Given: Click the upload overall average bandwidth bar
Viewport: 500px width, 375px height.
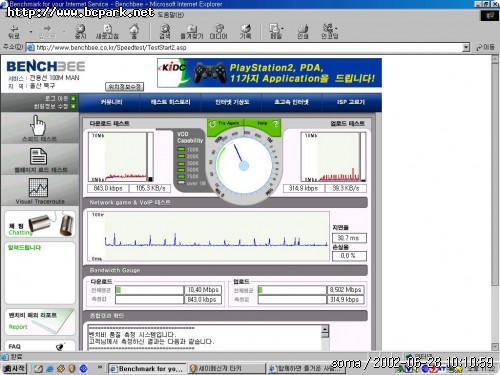Looking at the screenshot, I should [292, 290].
